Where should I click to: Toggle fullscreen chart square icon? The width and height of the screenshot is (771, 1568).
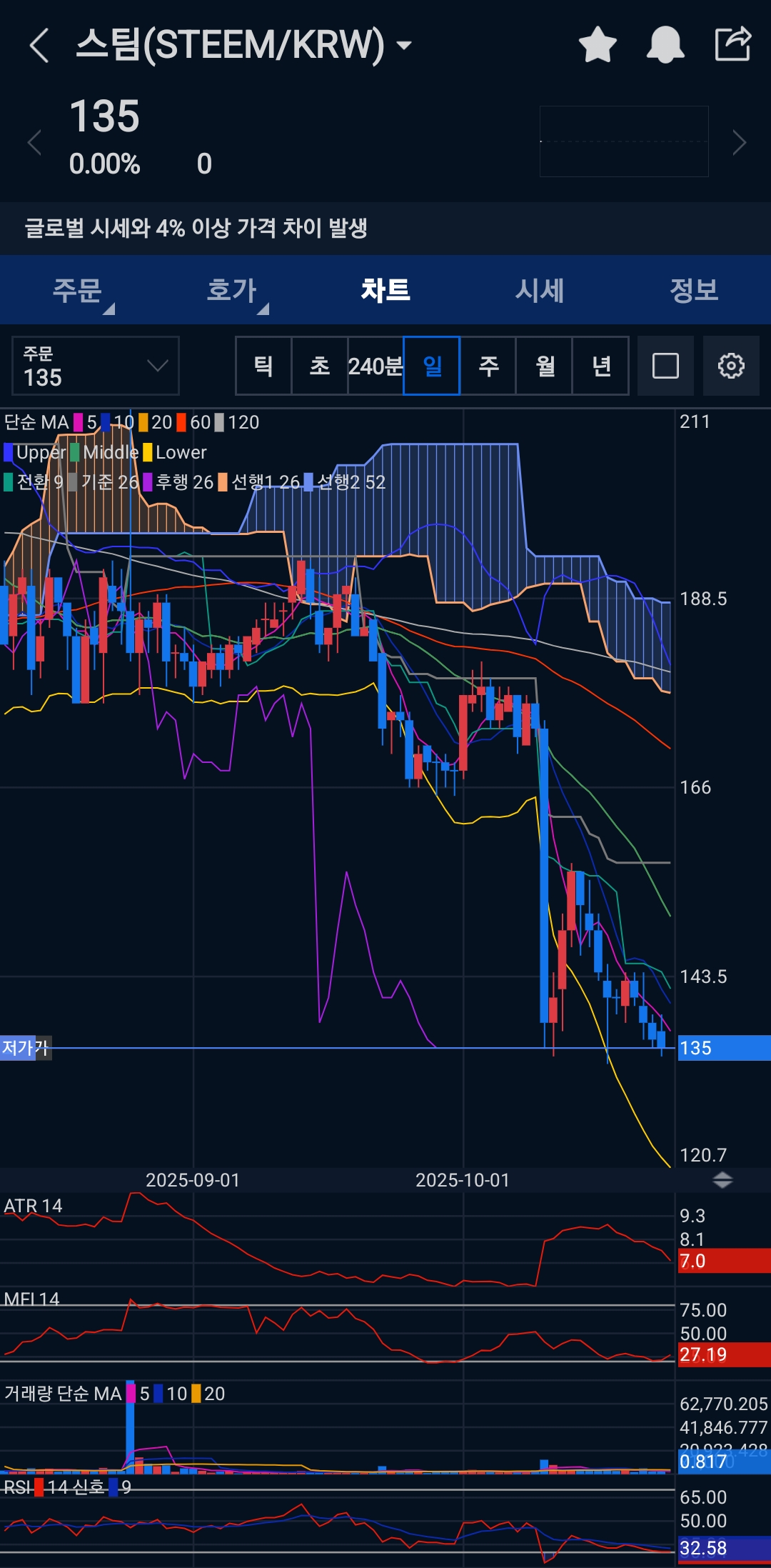pyautogui.click(x=665, y=366)
